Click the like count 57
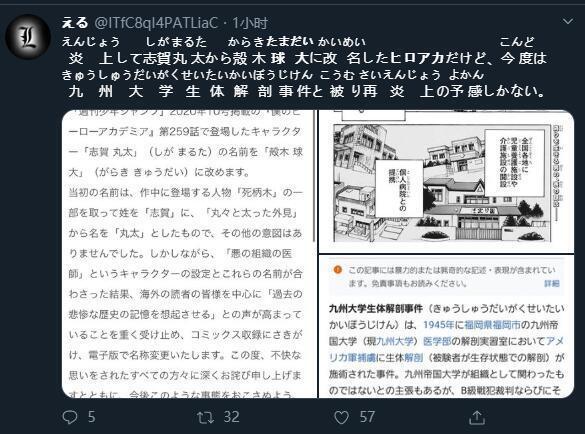 coord(367,417)
